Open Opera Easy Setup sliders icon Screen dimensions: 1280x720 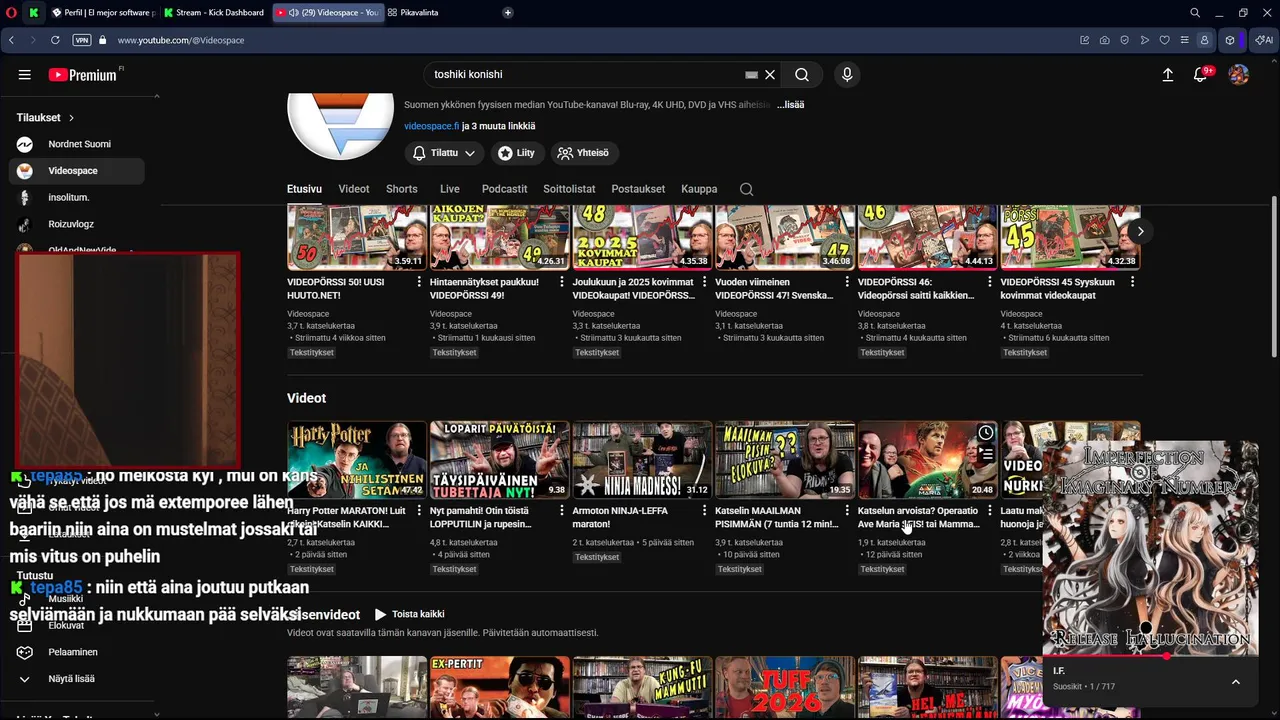click(x=1184, y=40)
